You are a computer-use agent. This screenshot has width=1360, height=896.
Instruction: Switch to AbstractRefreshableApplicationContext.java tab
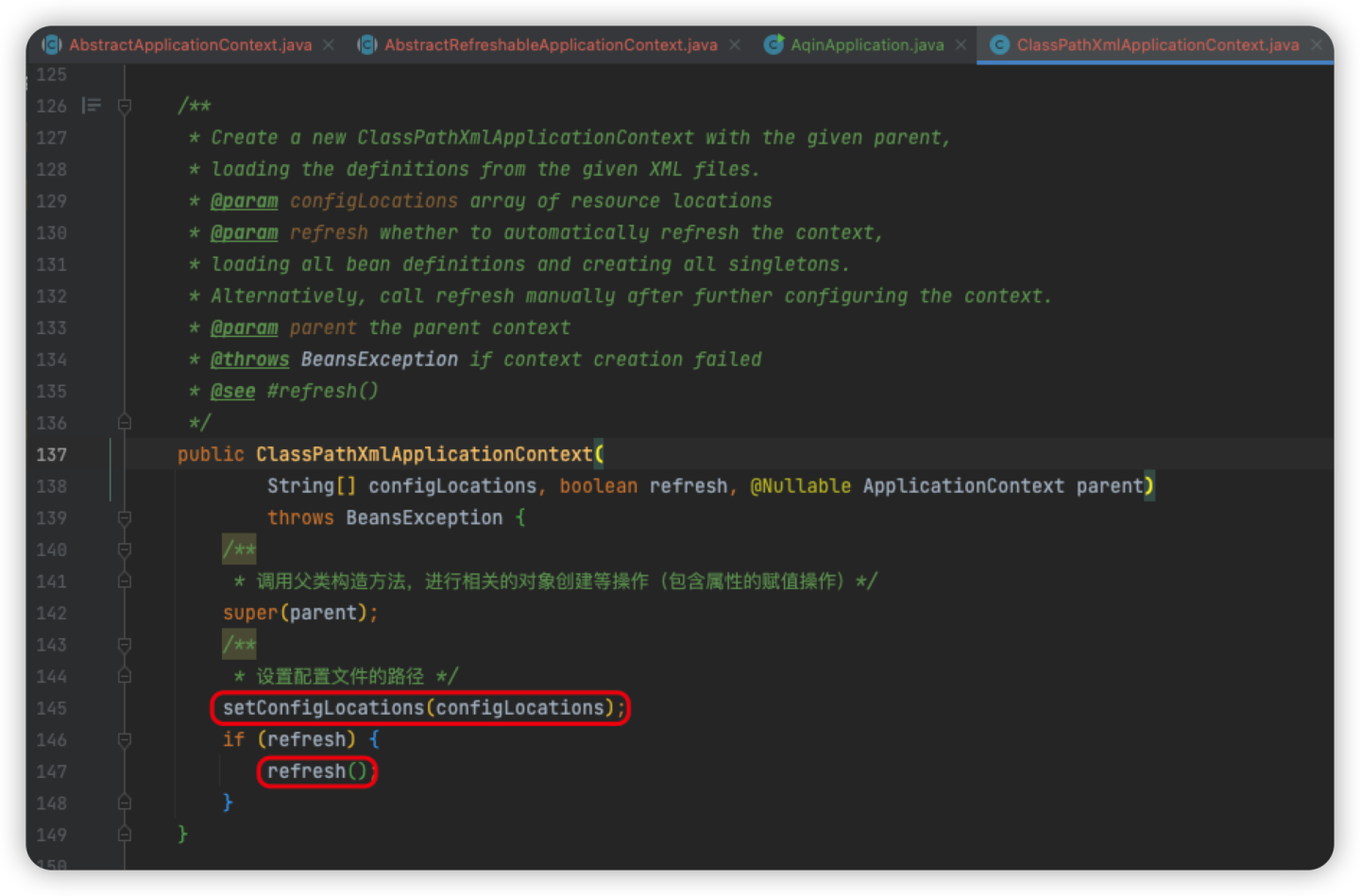(x=551, y=44)
